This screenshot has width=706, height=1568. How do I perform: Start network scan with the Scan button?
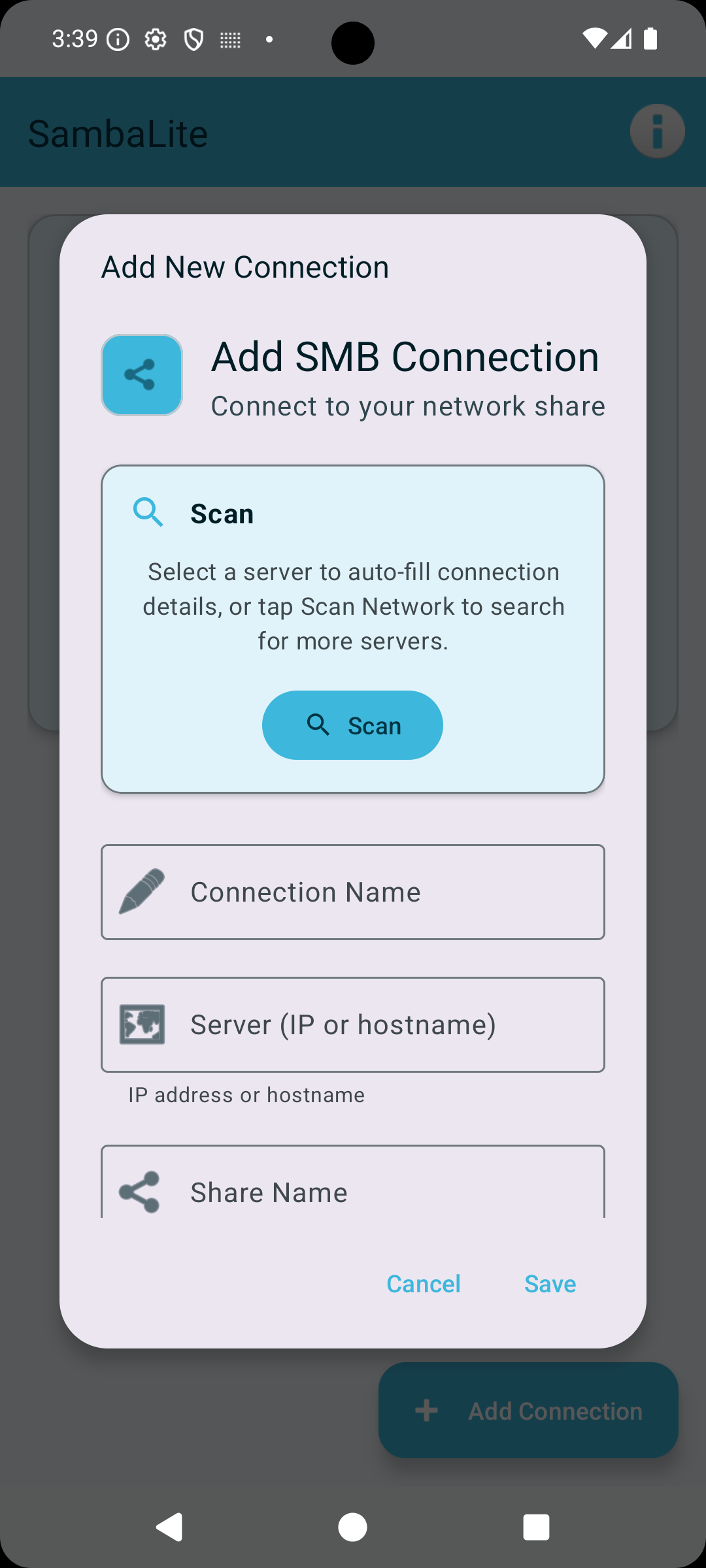[352, 725]
